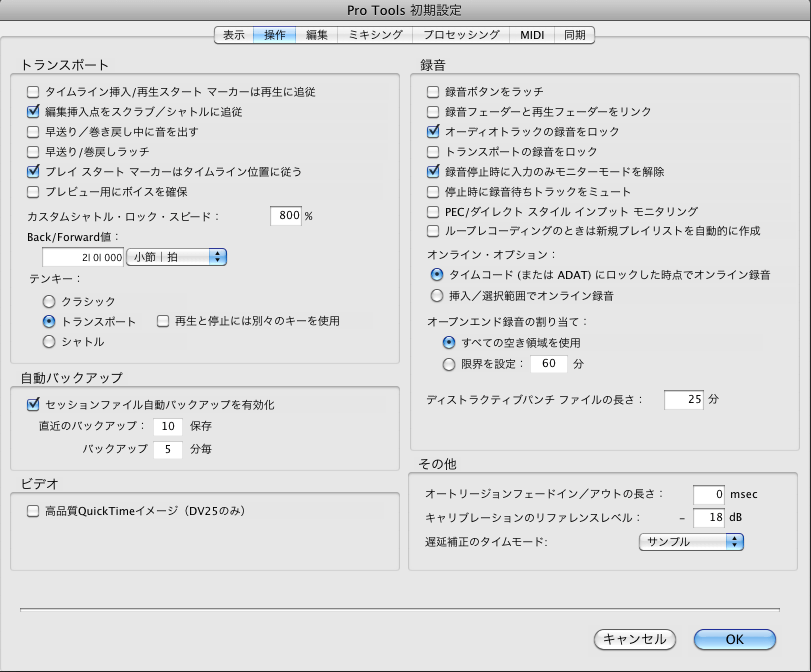Check 早送り/巻戻しラッチ option
811x672 pixels.
pos(33,152)
